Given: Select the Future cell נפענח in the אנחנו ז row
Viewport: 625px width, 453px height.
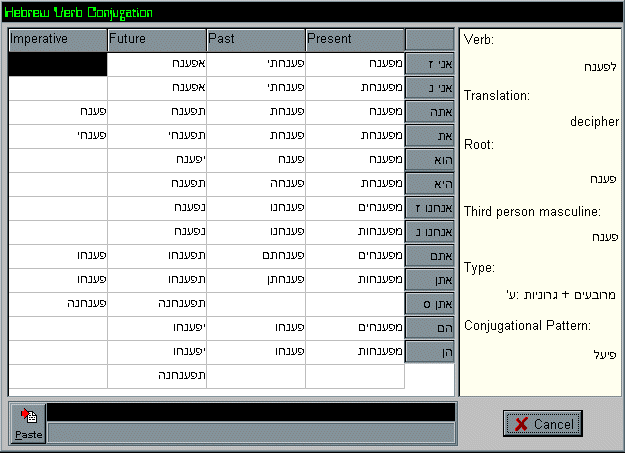Looking at the screenshot, I should tap(157, 208).
